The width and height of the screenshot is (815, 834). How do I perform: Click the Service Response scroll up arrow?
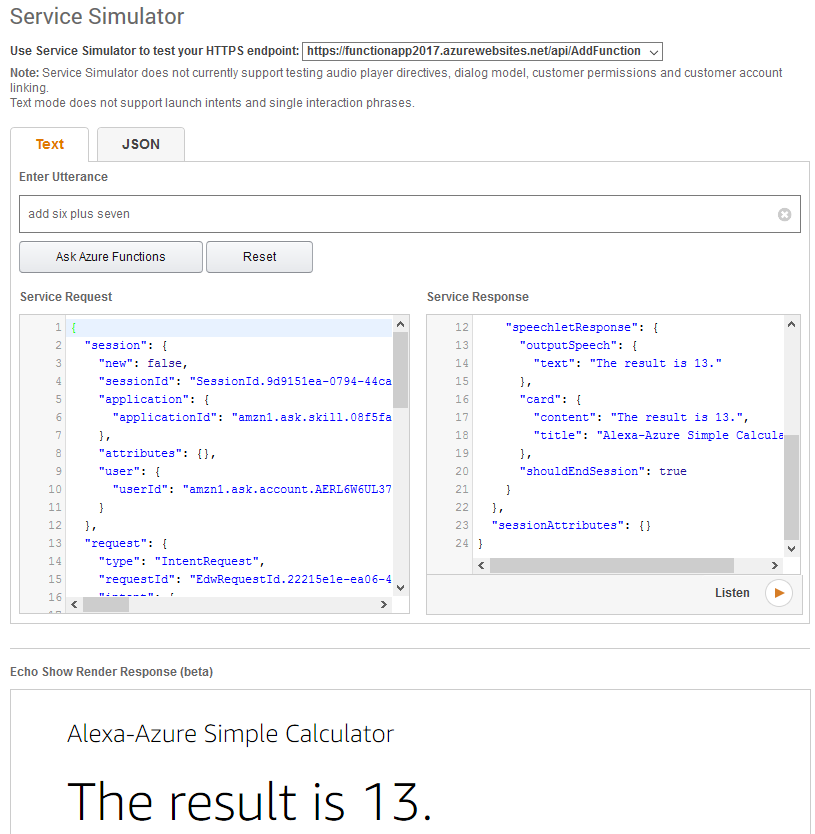click(792, 324)
